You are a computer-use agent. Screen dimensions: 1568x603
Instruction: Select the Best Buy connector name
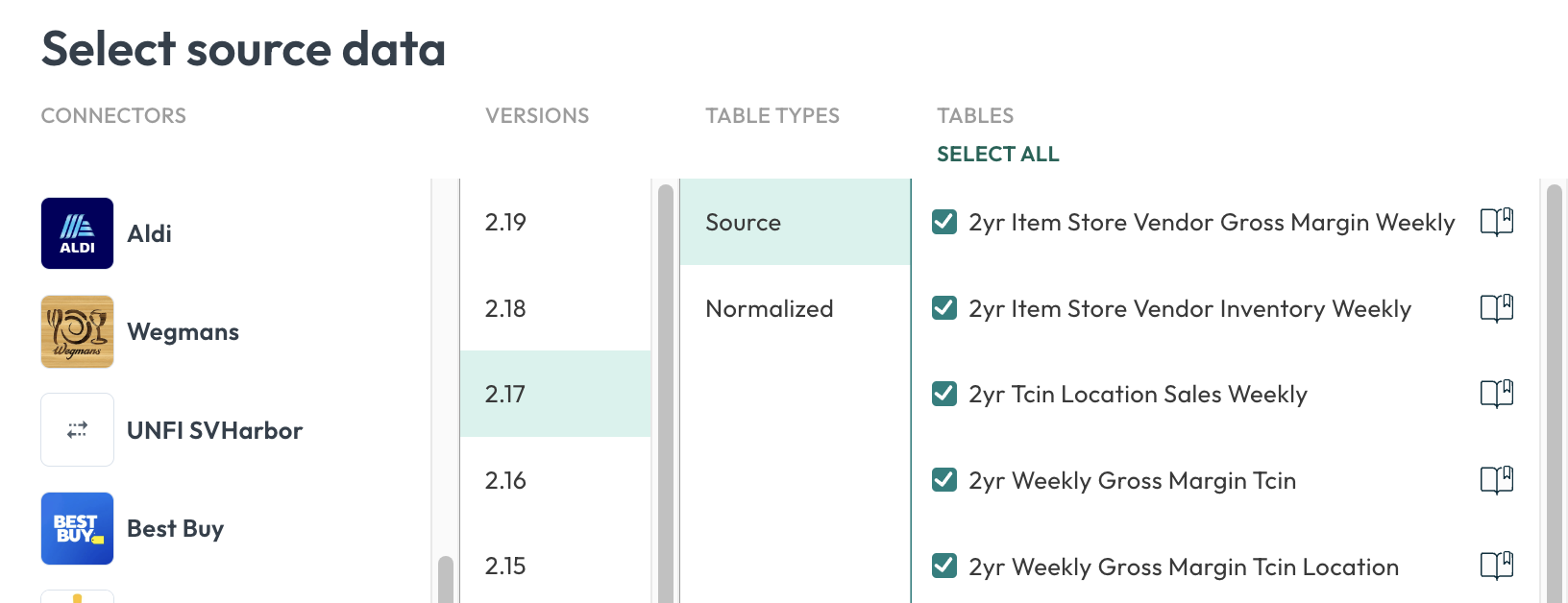click(176, 529)
